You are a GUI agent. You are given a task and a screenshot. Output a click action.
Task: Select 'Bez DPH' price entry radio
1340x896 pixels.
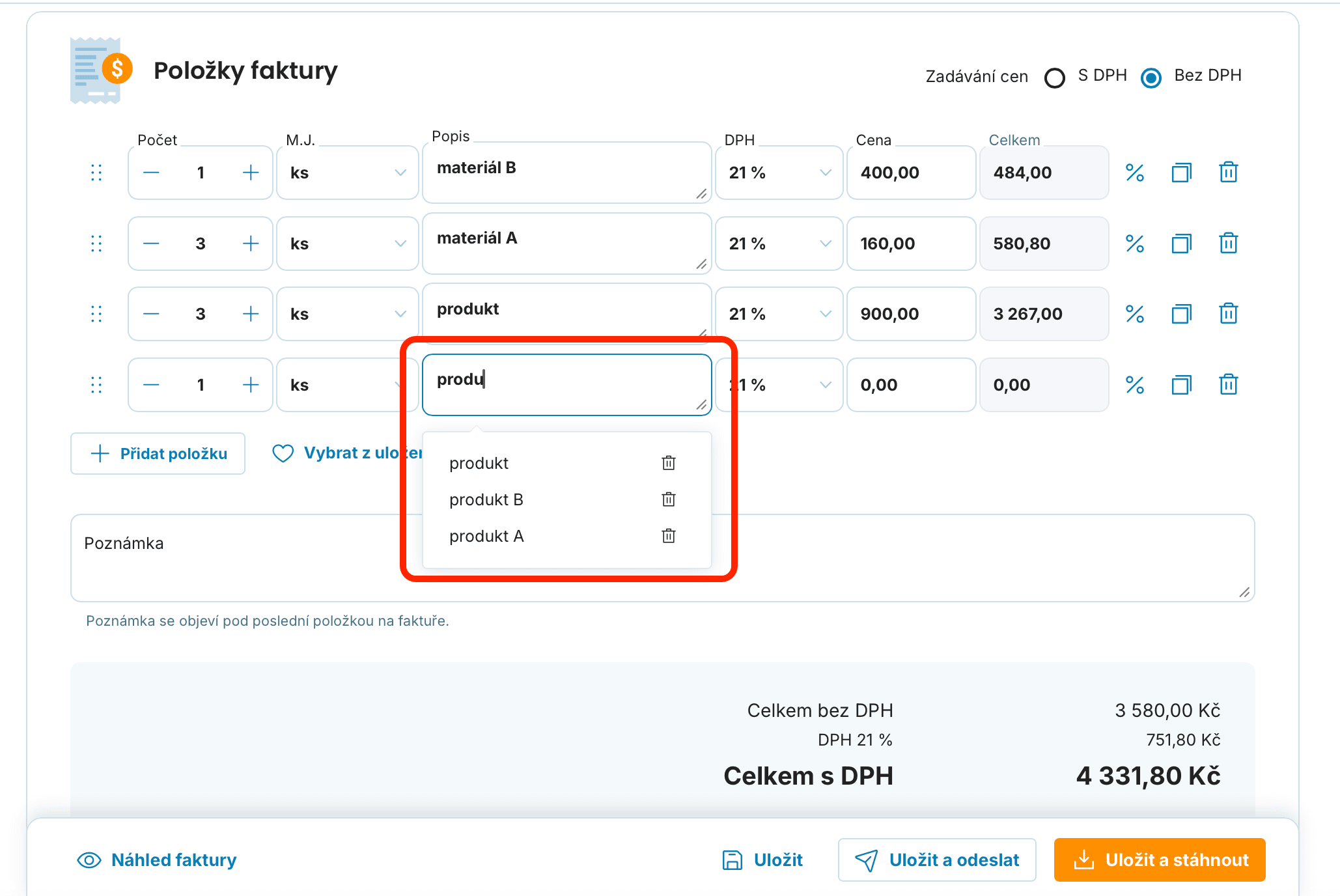pyautogui.click(x=1151, y=77)
